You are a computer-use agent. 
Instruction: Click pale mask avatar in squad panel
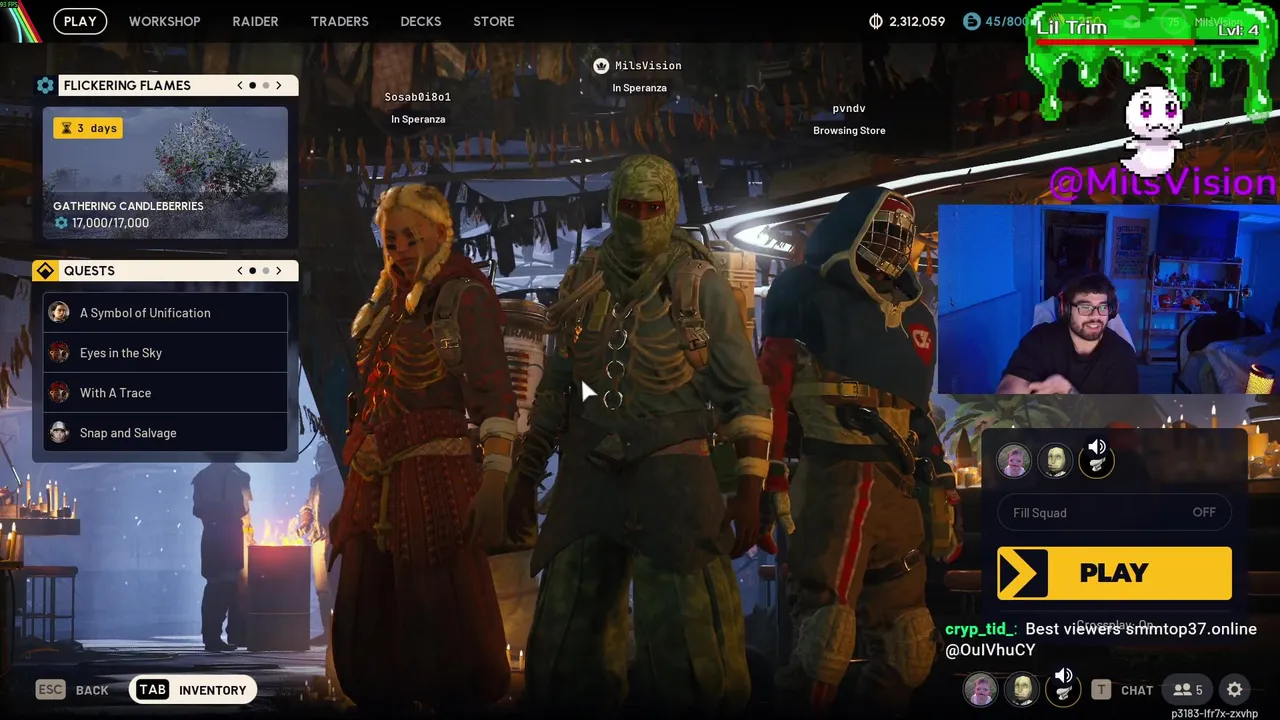coord(1055,461)
